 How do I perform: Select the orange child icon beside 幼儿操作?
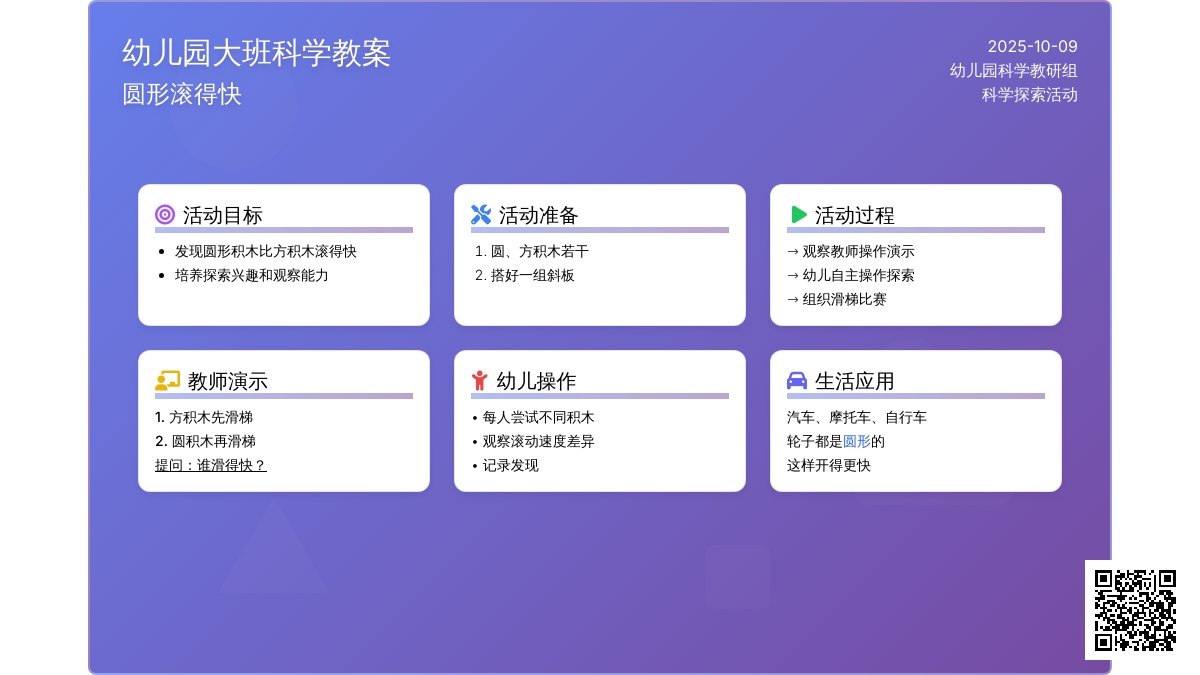[480, 378]
